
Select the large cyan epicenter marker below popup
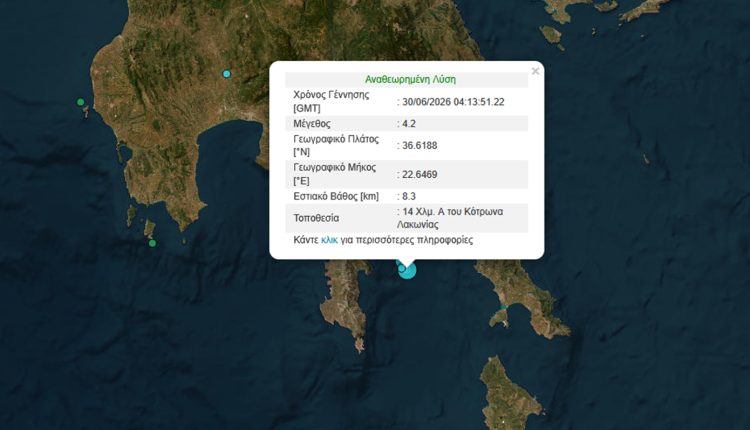pyautogui.click(x=408, y=270)
